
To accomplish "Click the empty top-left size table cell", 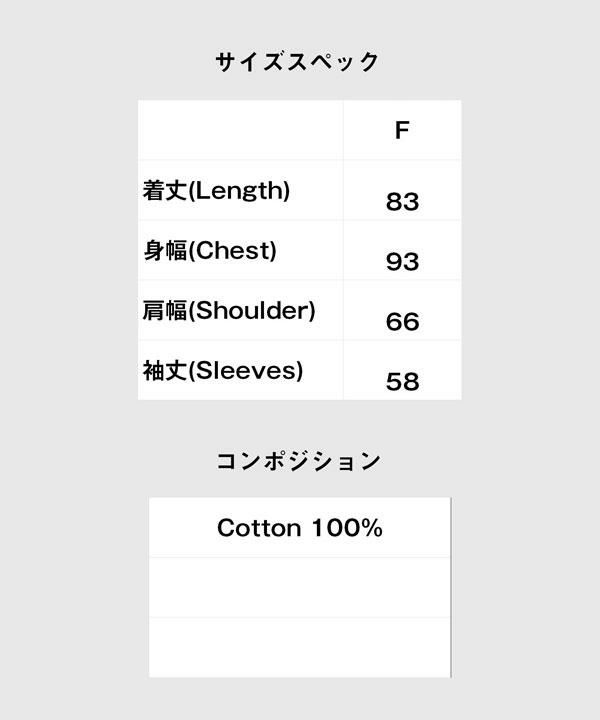I will 240,130.
